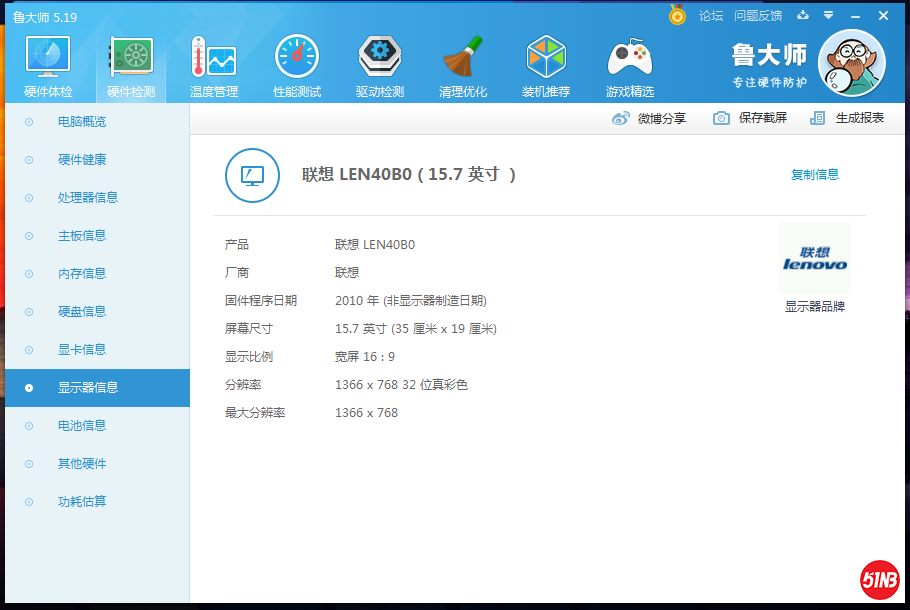
Task: Open the 硬件体检 hardware checkup icon
Action: 47,60
